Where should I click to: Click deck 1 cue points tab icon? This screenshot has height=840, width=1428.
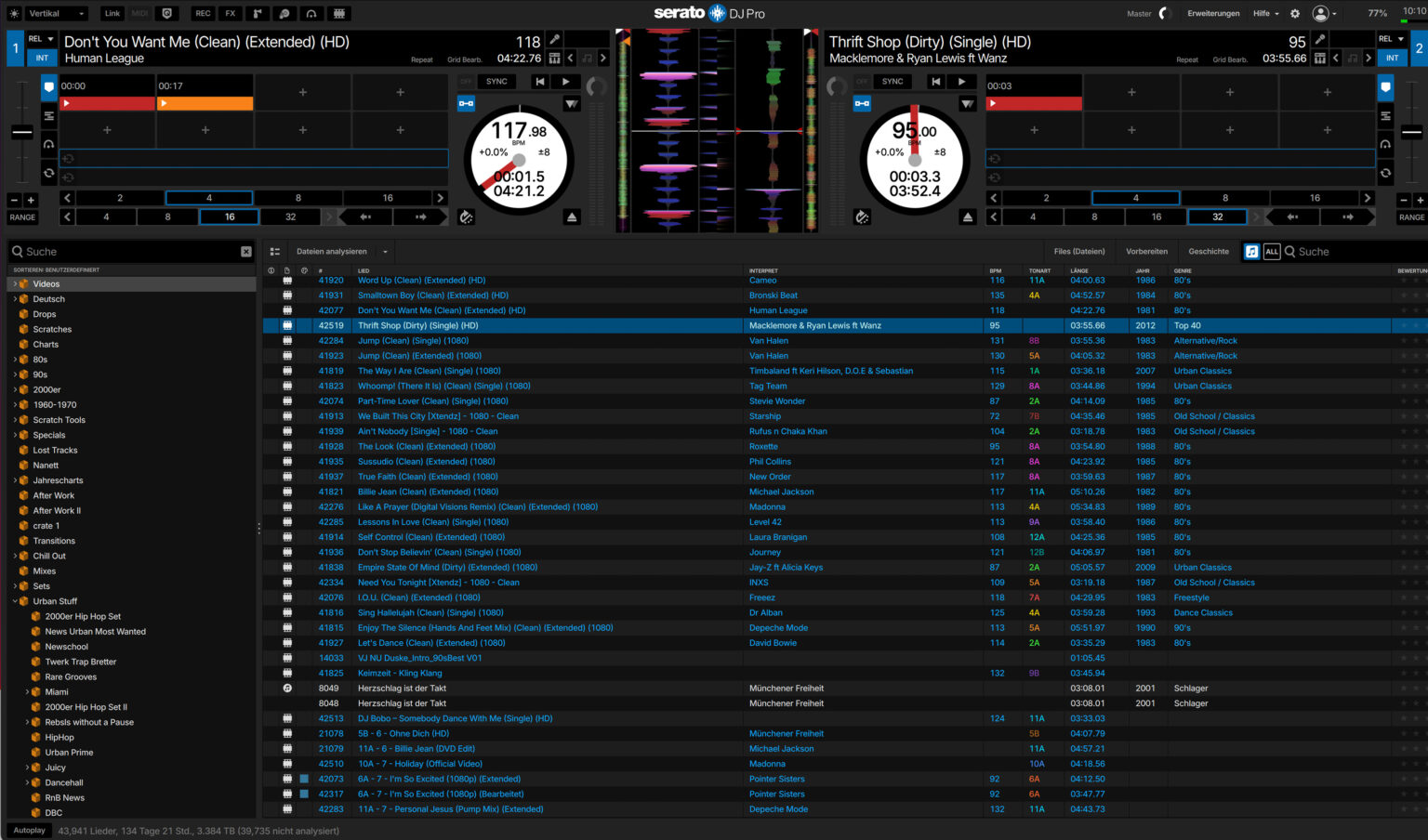tap(49, 87)
